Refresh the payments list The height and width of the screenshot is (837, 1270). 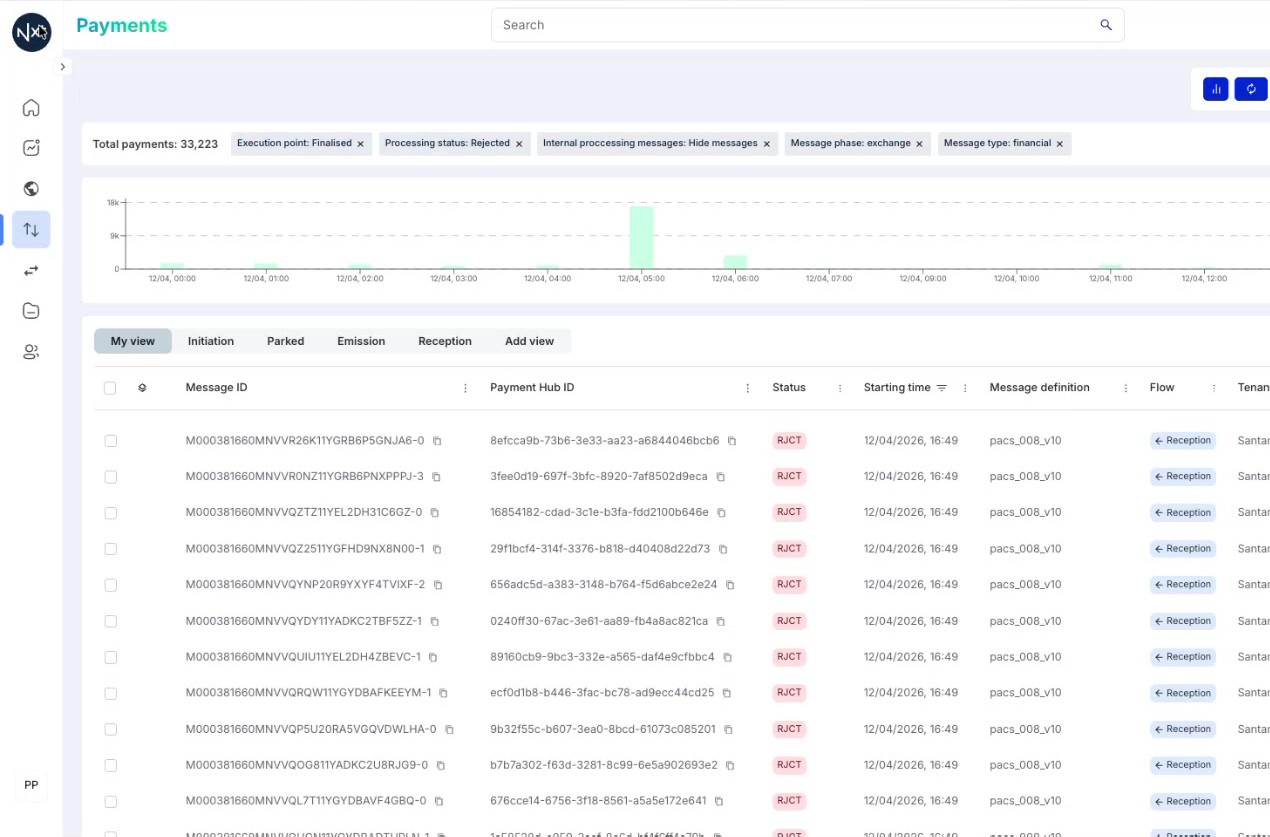click(1250, 89)
